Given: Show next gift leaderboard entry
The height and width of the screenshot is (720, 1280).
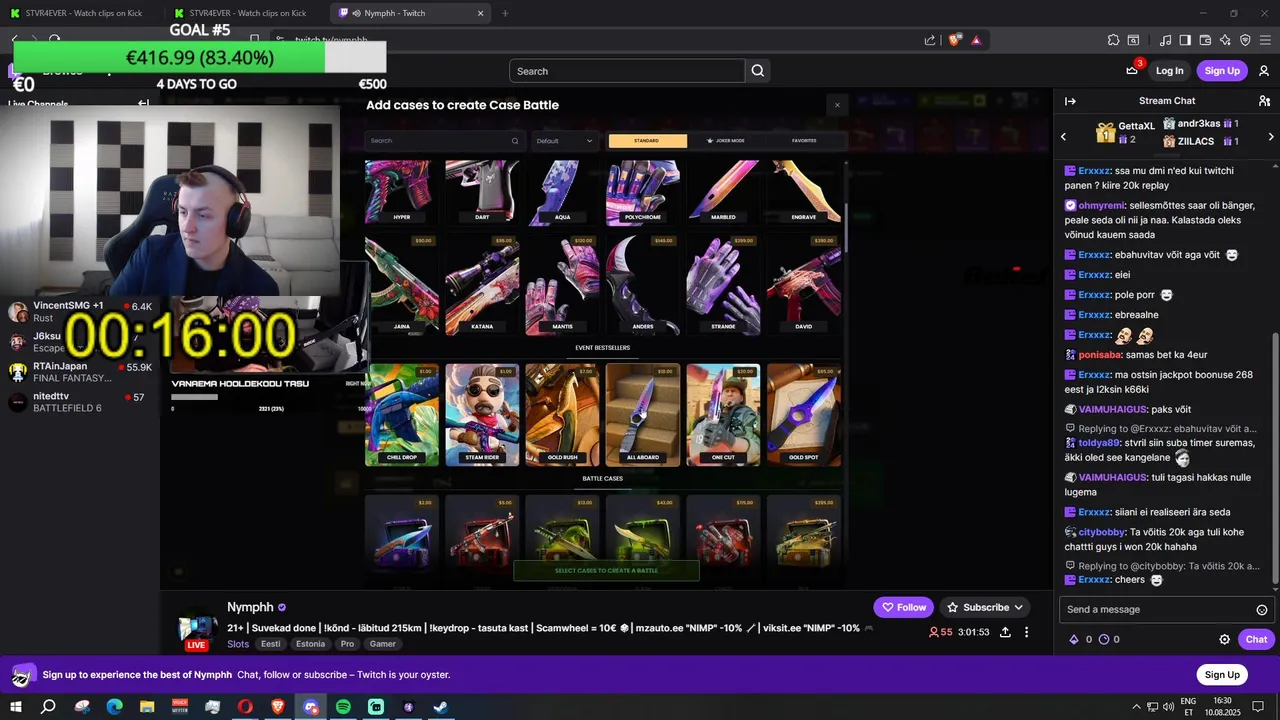Looking at the screenshot, I should tap(1270, 136).
